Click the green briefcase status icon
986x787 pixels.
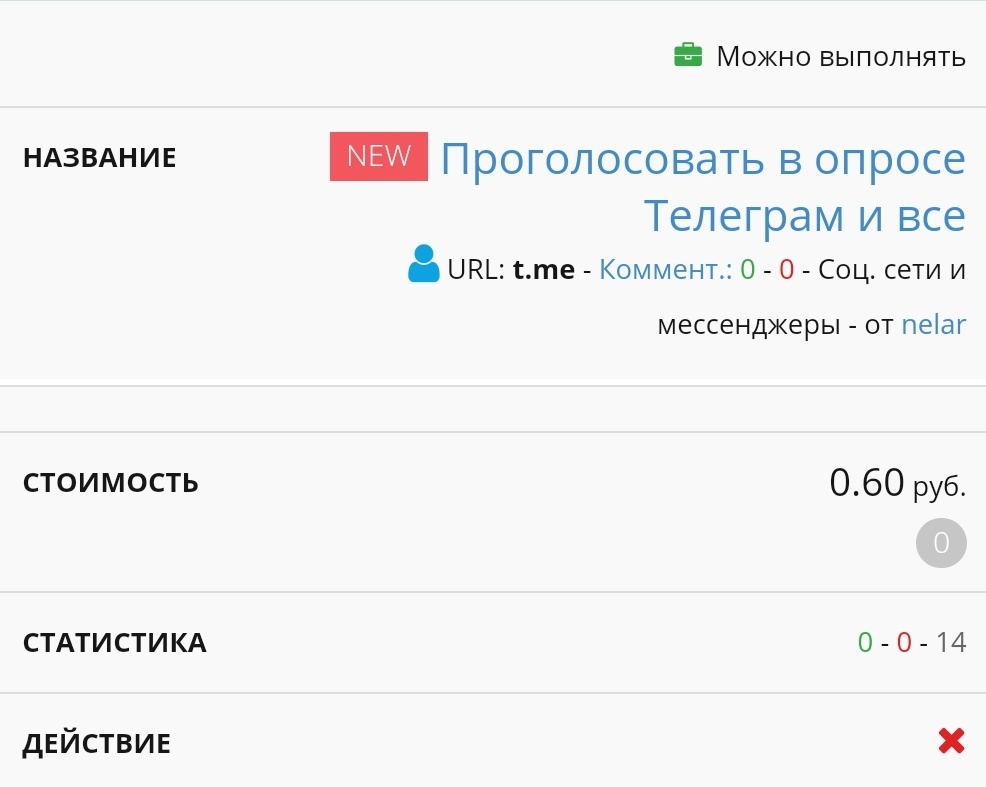point(688,55)
